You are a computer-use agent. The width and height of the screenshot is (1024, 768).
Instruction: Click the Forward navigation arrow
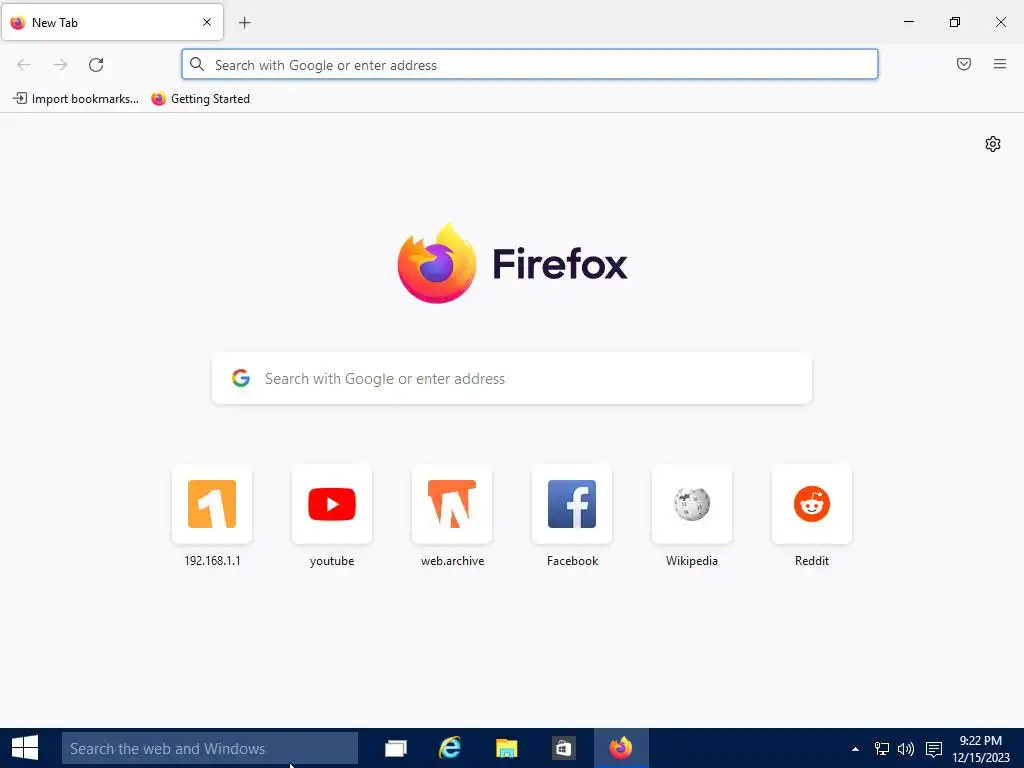pos(60,65)
